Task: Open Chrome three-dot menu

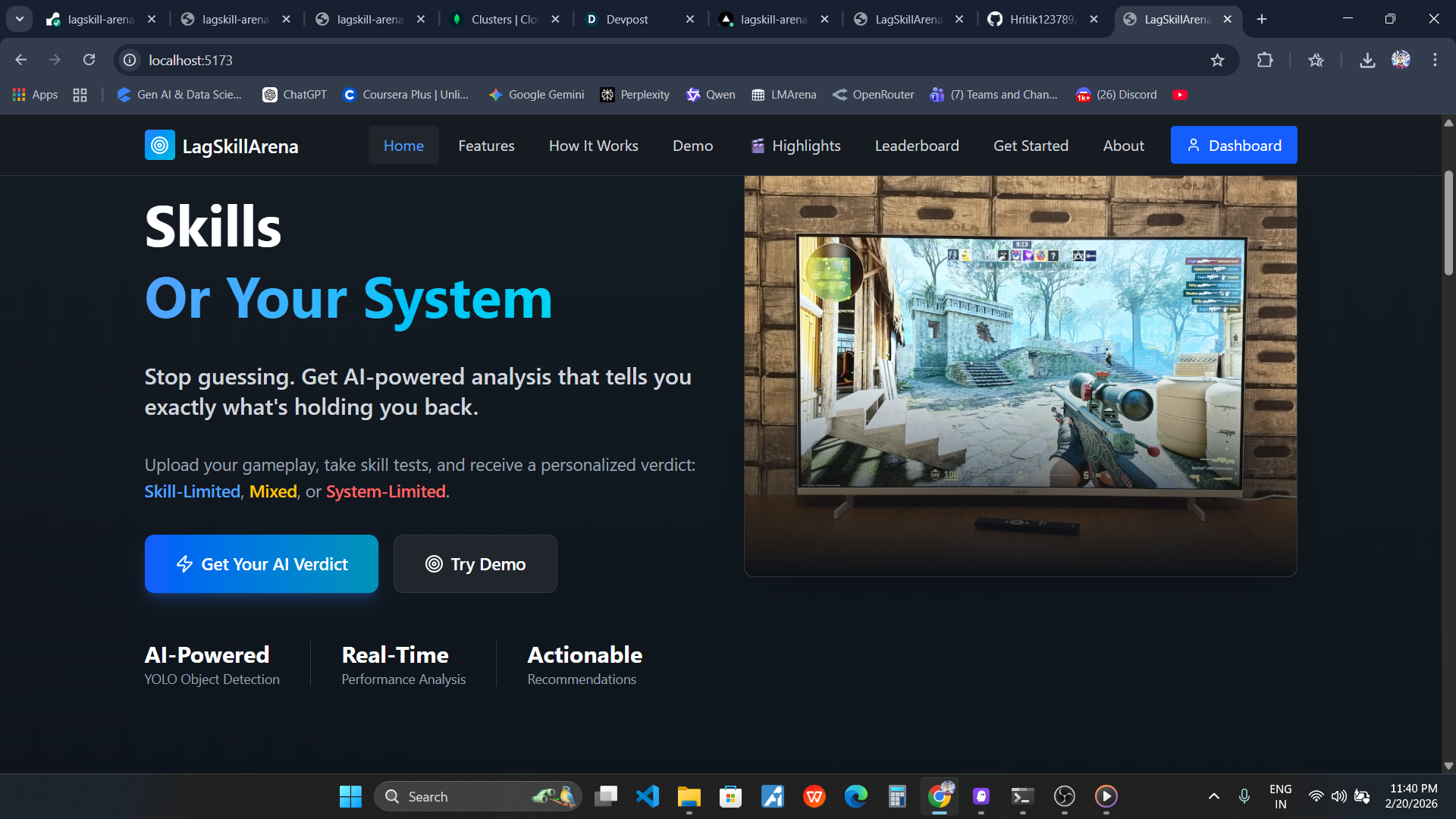Action: [x=1435, y=60]
